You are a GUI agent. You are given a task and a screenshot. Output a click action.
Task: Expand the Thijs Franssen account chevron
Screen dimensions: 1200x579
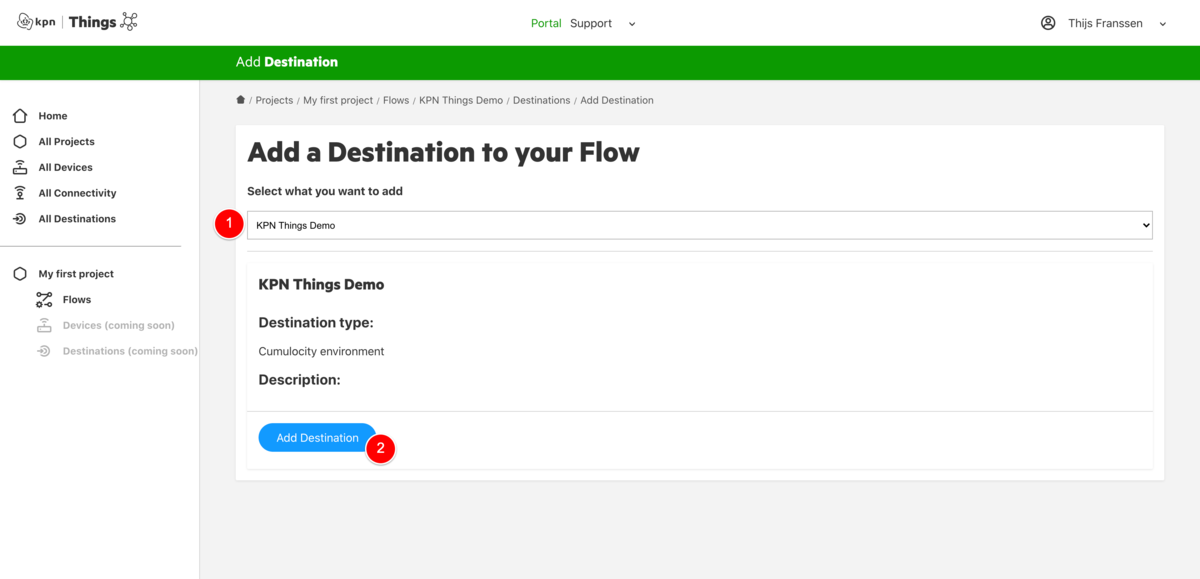point(1163,24)
